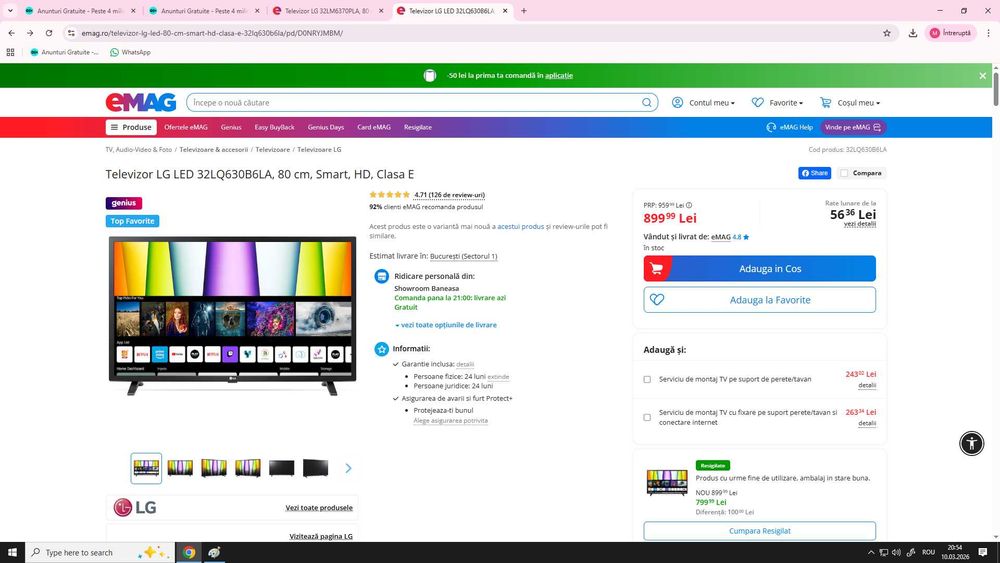Check Serviciu de montaj TV pe suport perete/tavan
1000x563 pixels.
coord(647,379)
